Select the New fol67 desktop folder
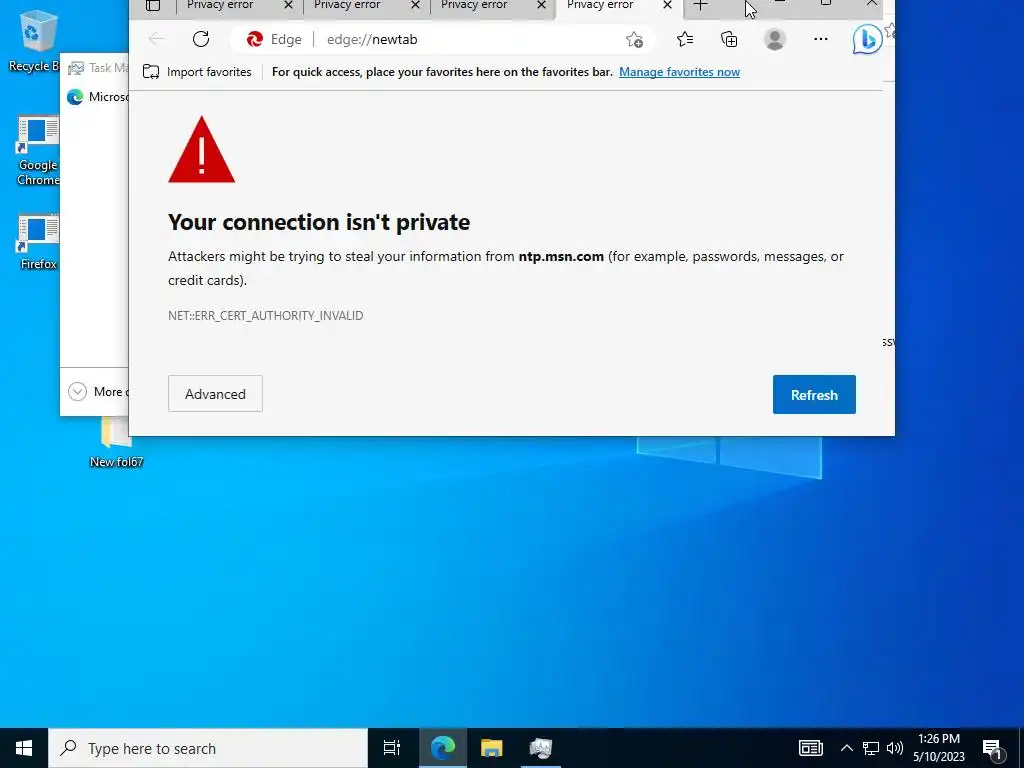This screenshot has height=768, width=1024. pos(116,444)
